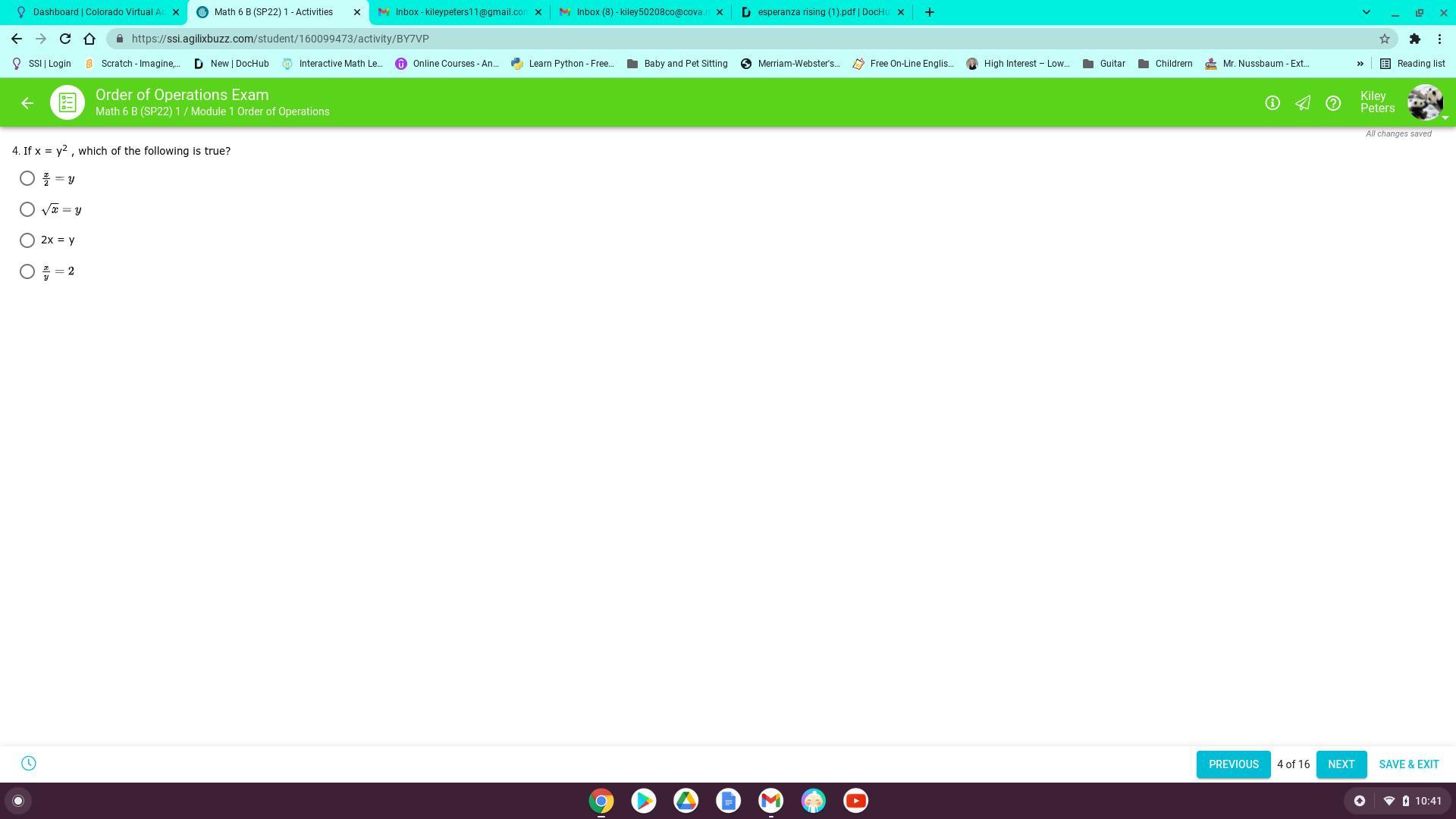Image resolution: width=1456 pixels, height=819 pixels.
Task: Select the square root of x answer
Action: click(x=27, y=209)
